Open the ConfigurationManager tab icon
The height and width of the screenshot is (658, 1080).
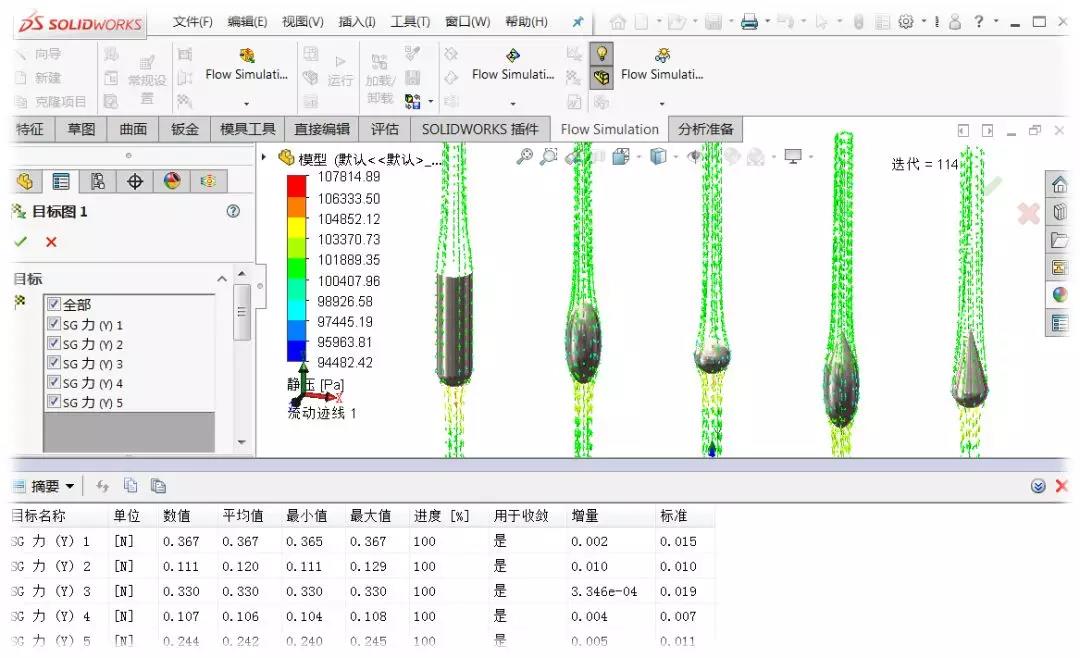pyautogui.click(x=98, y=181)
